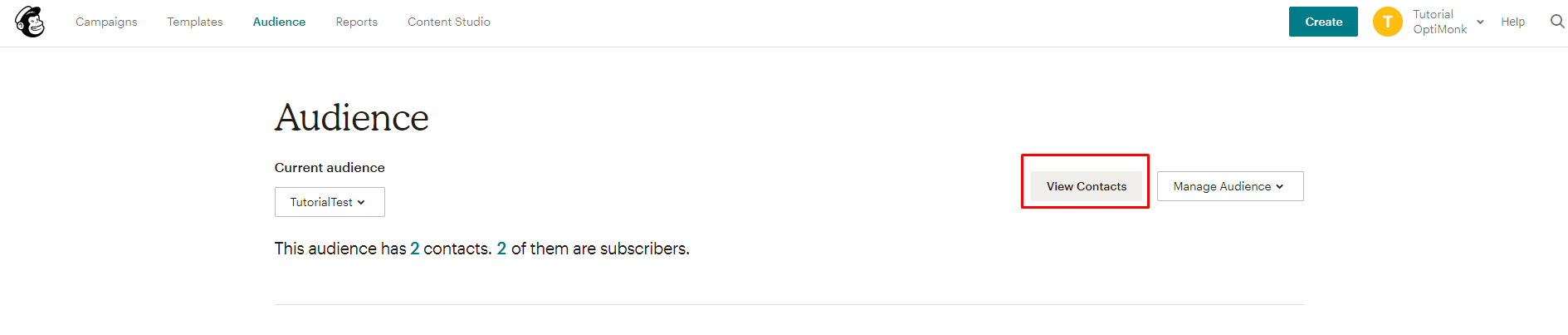Click the View Contacts button

point(1087,186)
